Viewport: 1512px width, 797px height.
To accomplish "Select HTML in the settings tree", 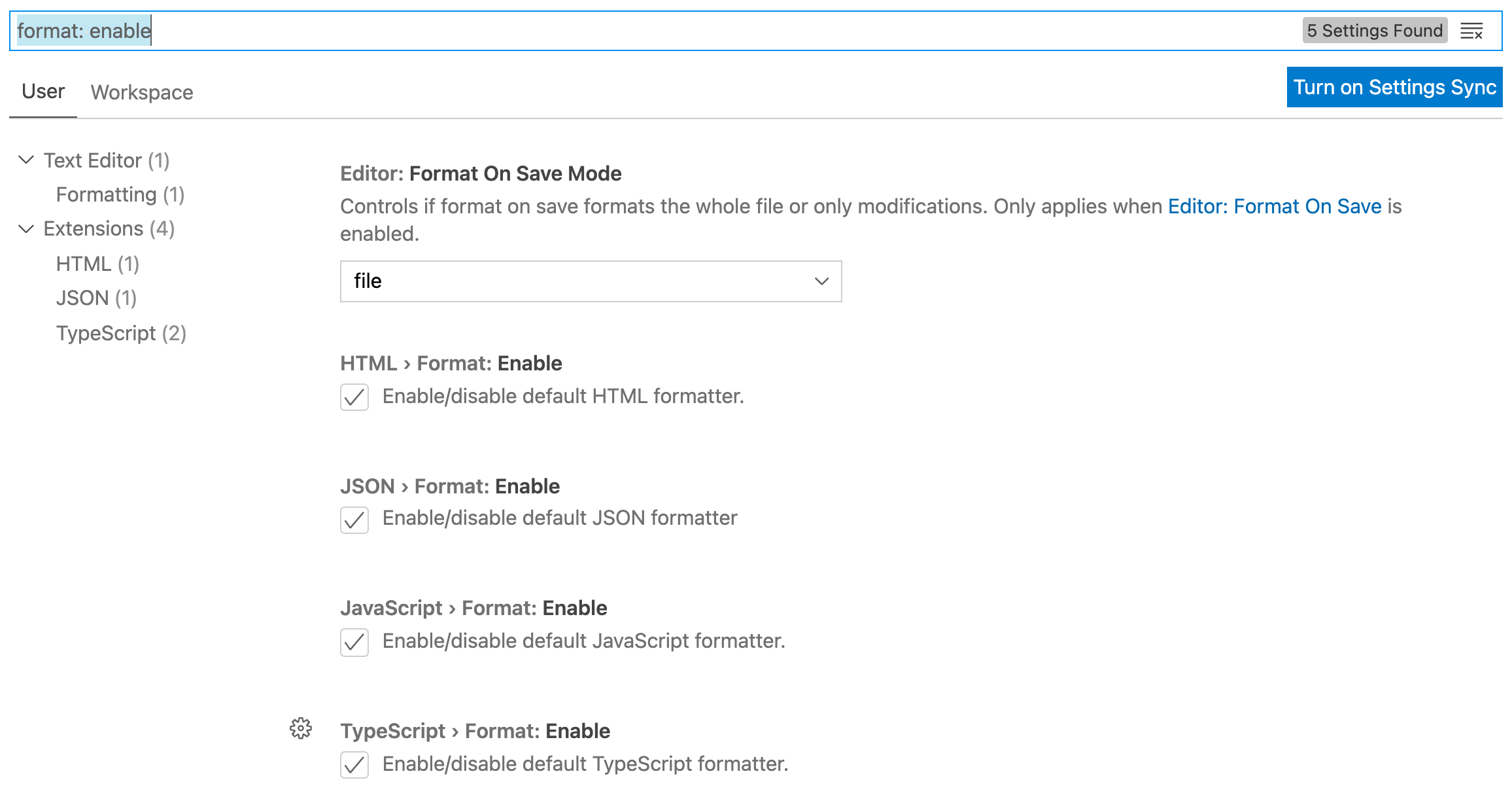I will click(97, 263).
